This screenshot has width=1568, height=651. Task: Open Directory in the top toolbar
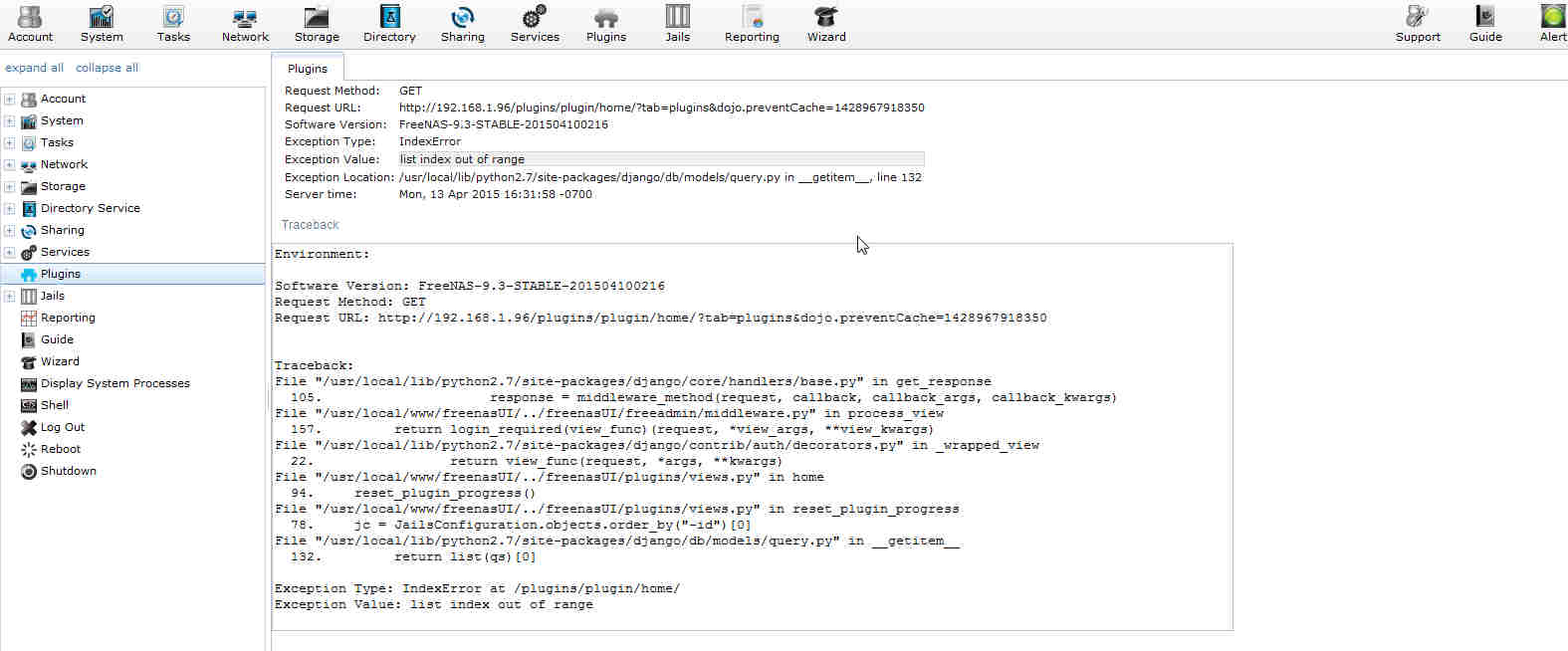[389, 24]
